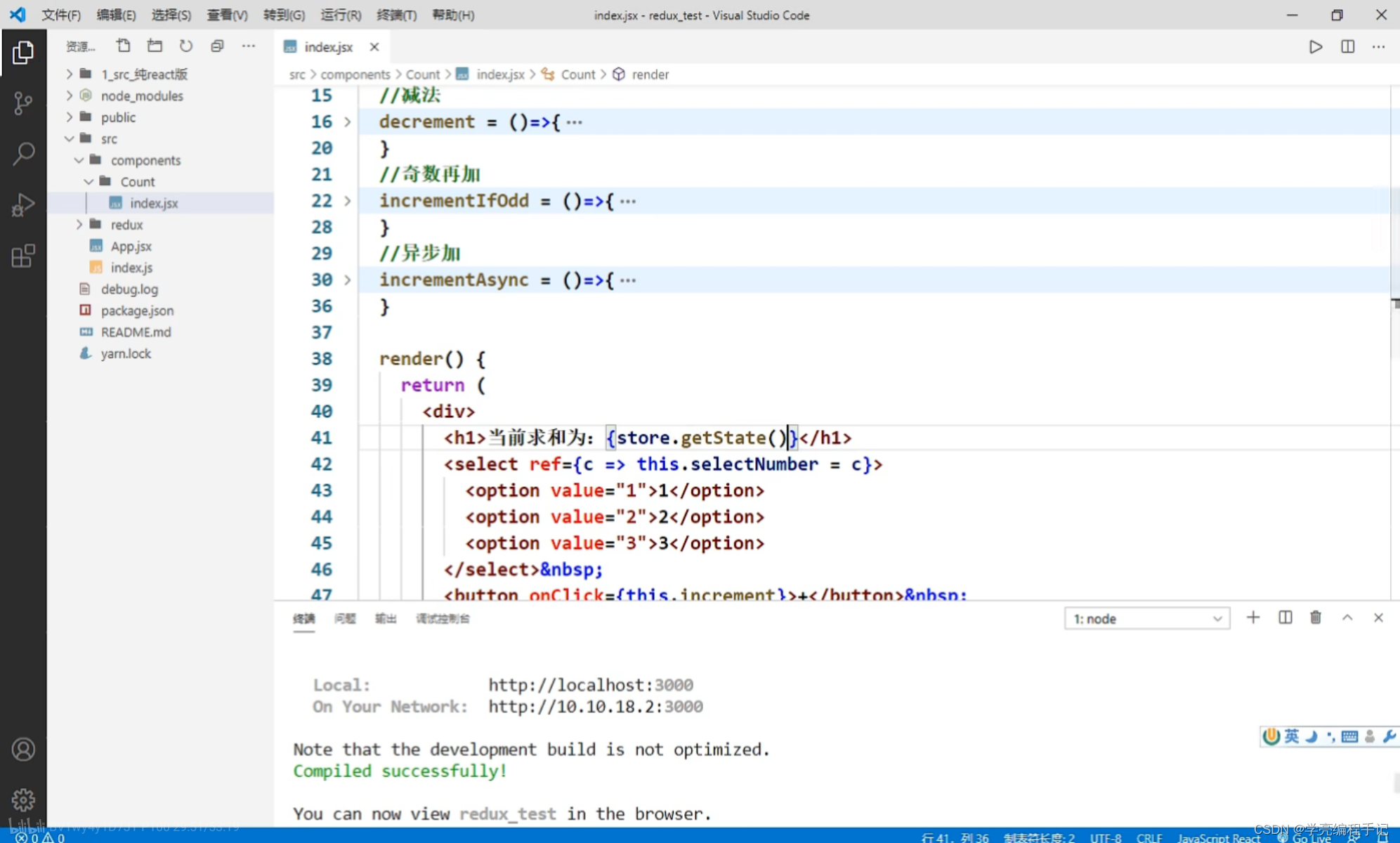Collapse the src folder
This screenshot has height=843, width=1400.
coord(69,139)
